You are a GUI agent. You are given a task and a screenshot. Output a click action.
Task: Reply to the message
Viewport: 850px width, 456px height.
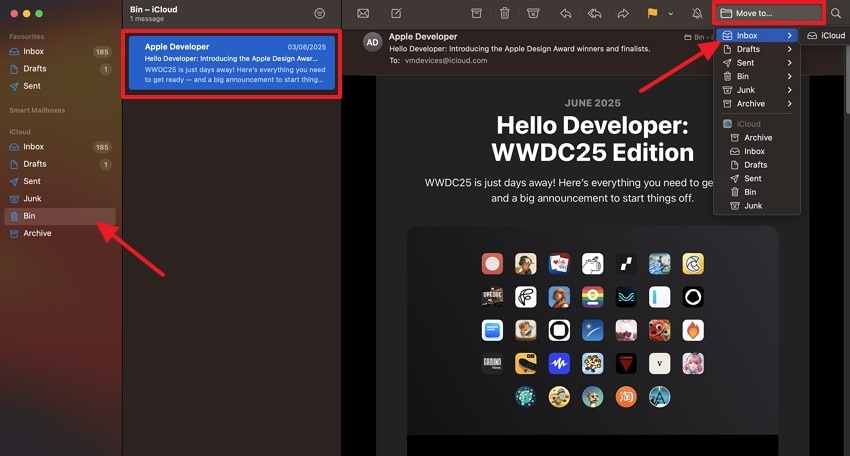pyautogui.click(x=565, y=14)
